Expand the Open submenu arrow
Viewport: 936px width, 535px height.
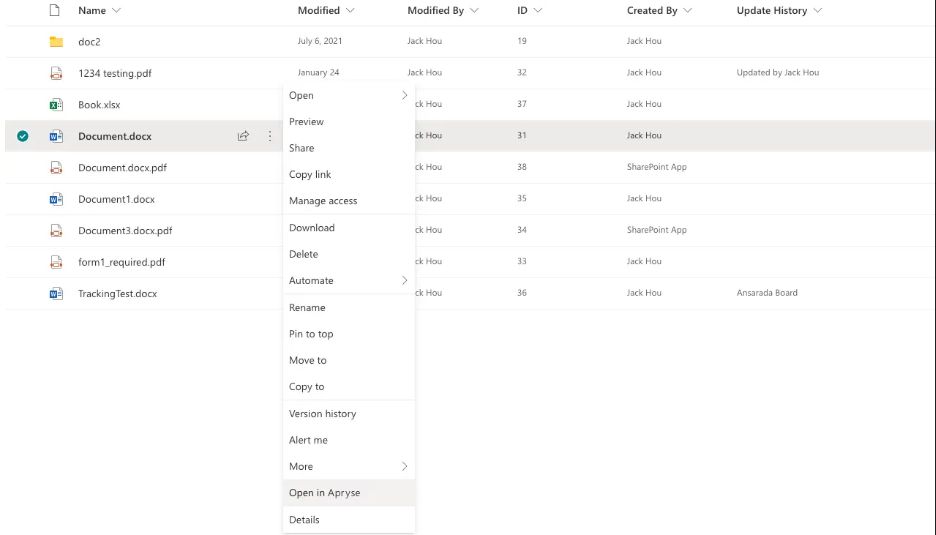tap(404, 96)
